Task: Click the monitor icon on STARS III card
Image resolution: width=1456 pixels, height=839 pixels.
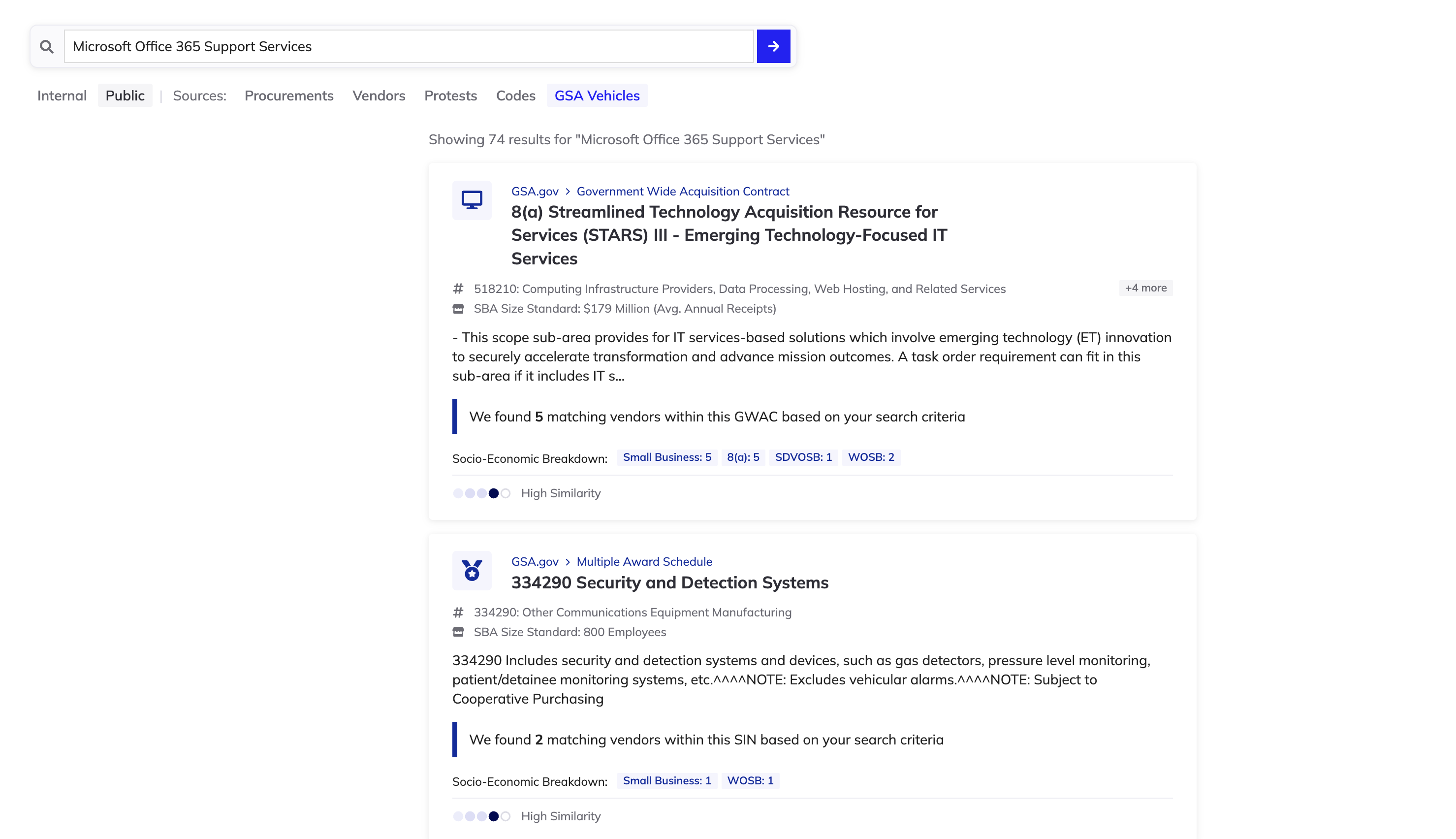Action: click(472, 200)
